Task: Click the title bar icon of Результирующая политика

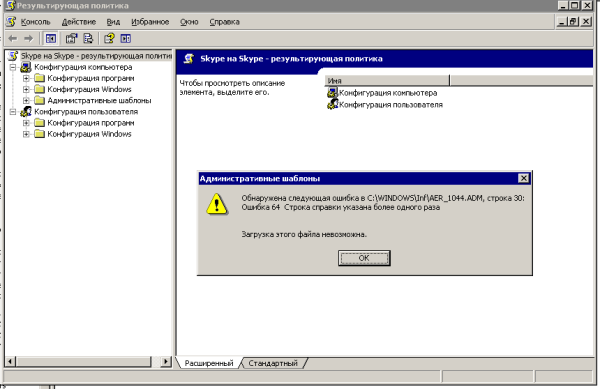Action: click(x=10, y=5)
